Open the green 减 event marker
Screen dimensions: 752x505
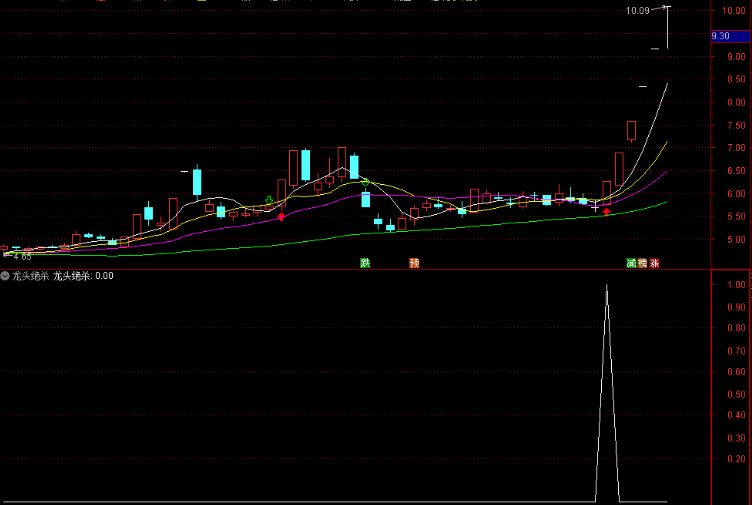click(631, 263)
